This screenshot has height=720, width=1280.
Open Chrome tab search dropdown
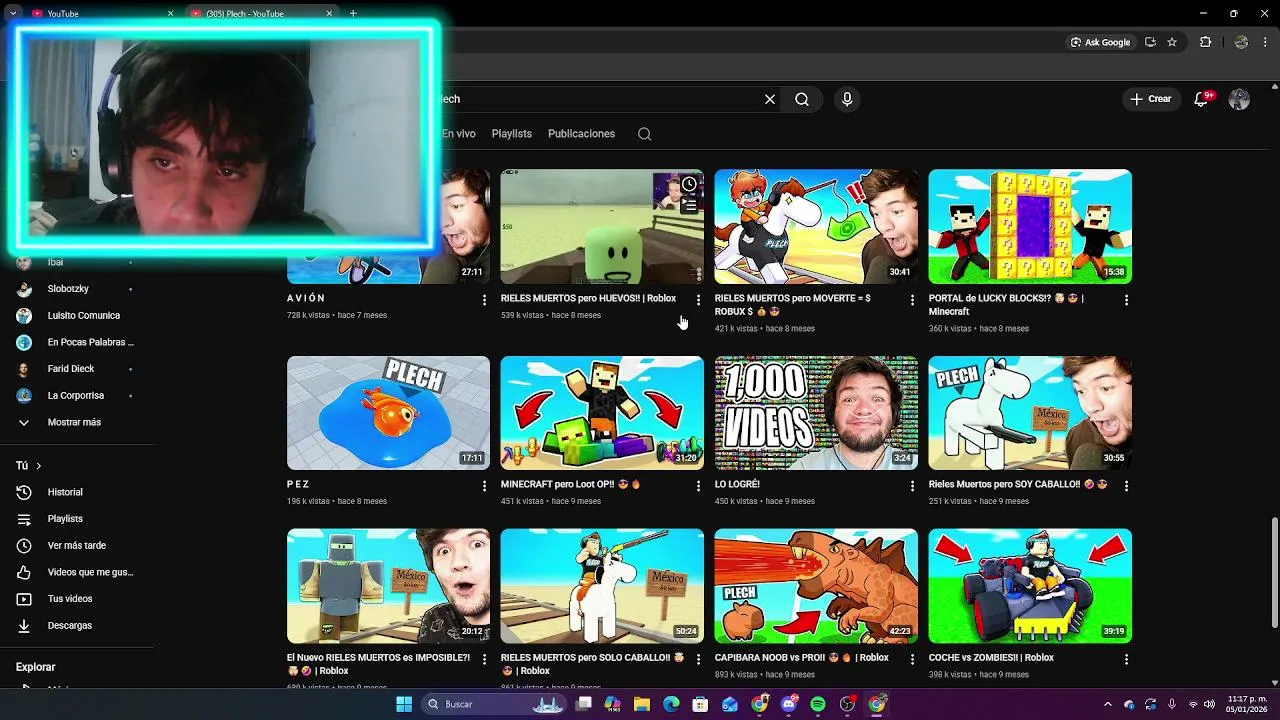tap(13, 13)
